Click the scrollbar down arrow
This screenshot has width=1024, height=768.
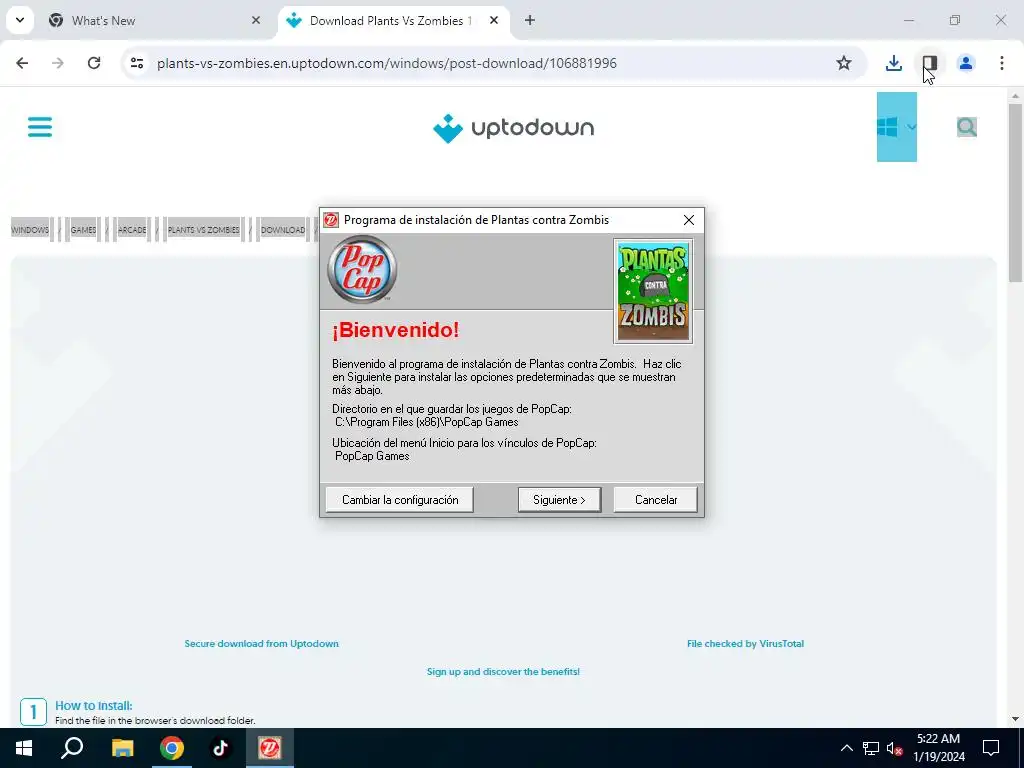[x=1015, y=720]
